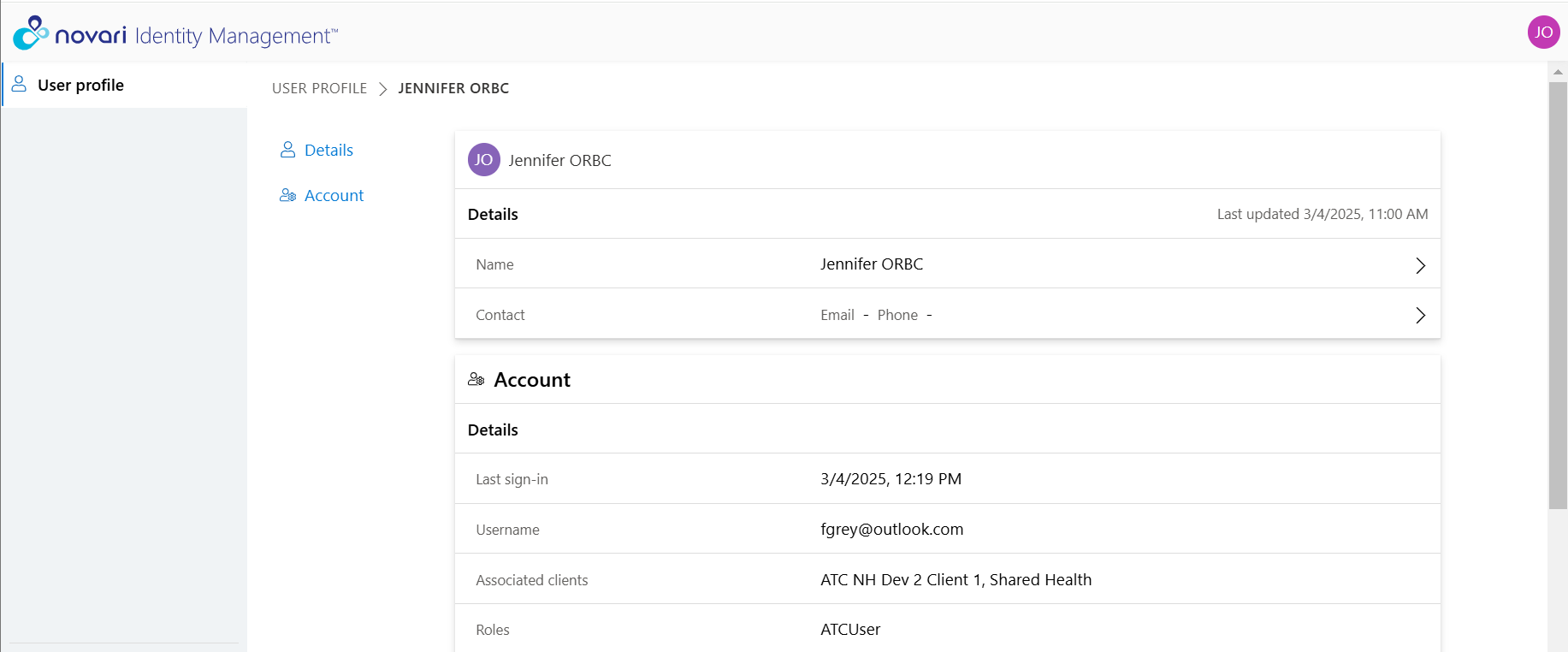1568x652 pixels.
Task: Go to the Account navigation link
Action: (x=334, y=195)
